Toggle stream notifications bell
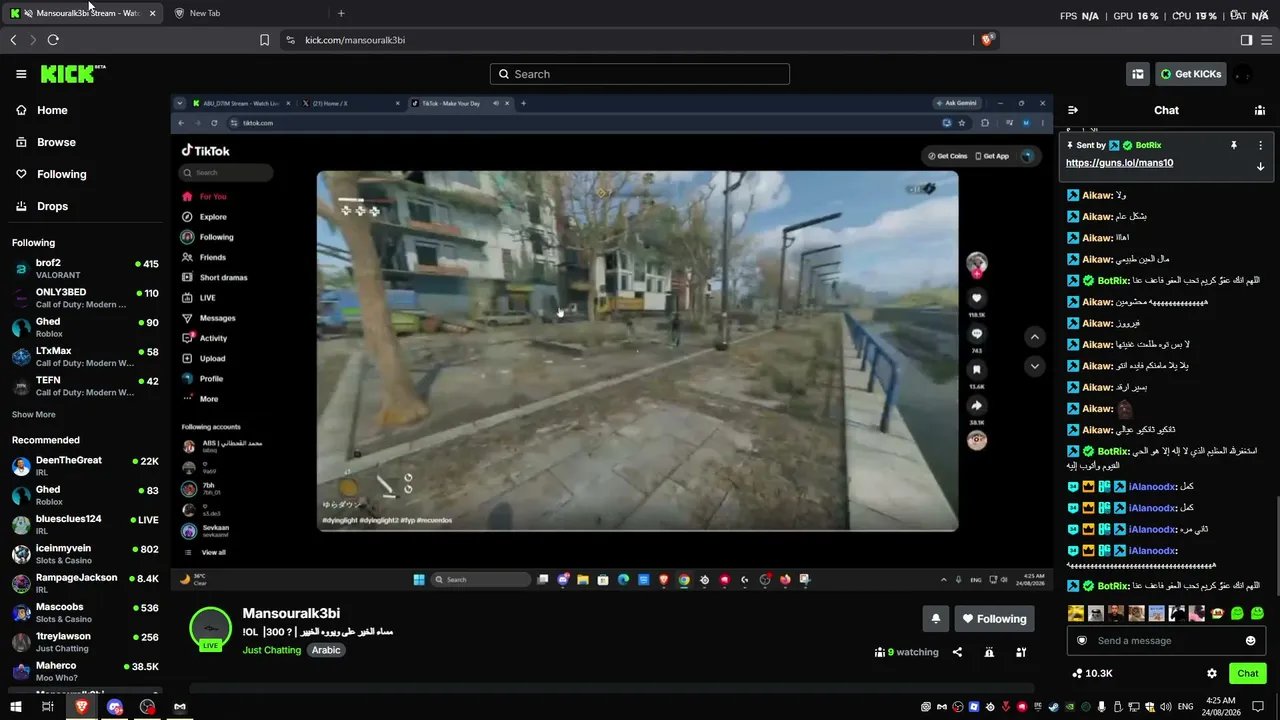The image size is (1280, 720). 936,619
